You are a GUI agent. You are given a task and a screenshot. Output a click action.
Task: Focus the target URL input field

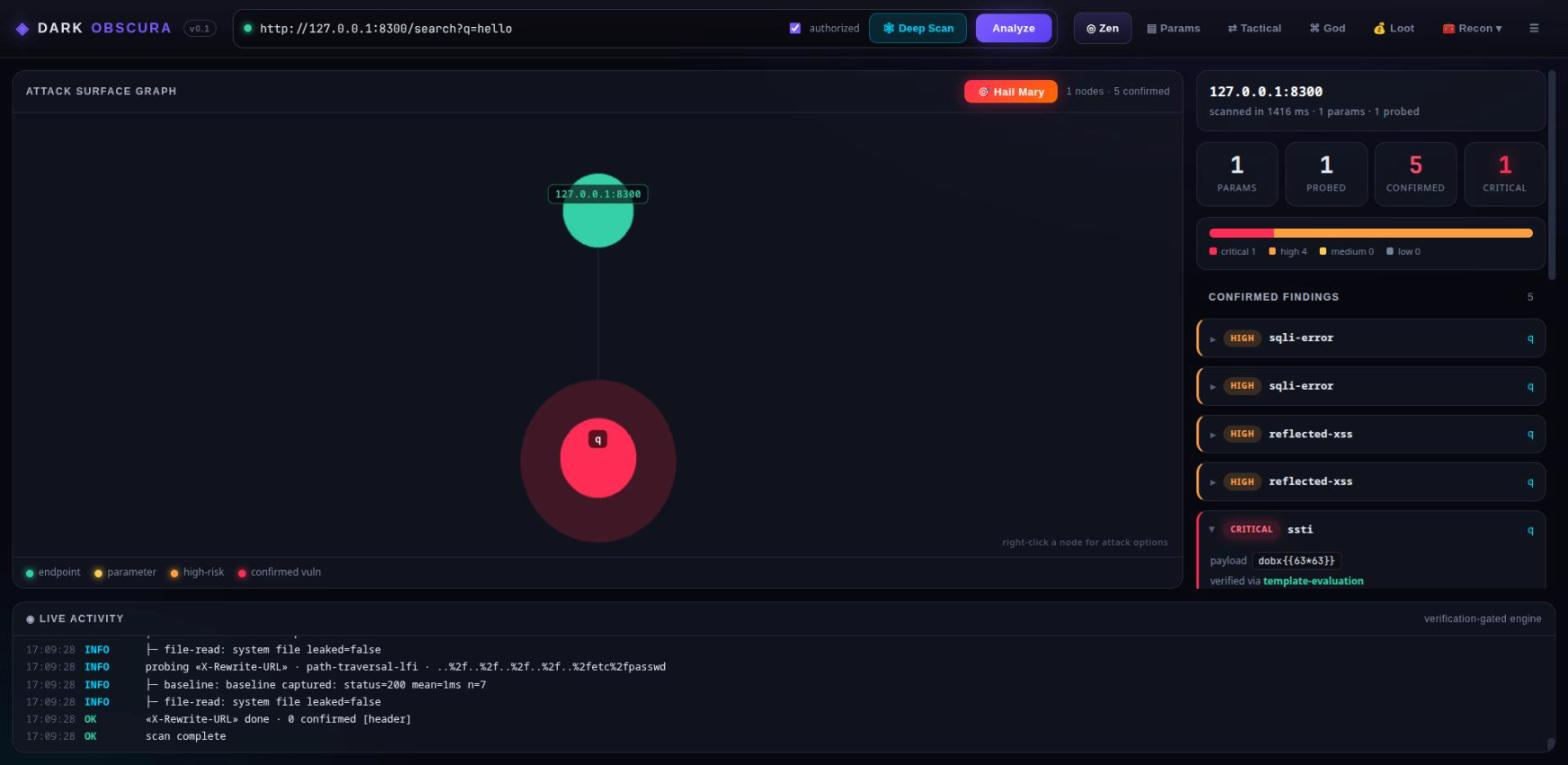(518, 28)
